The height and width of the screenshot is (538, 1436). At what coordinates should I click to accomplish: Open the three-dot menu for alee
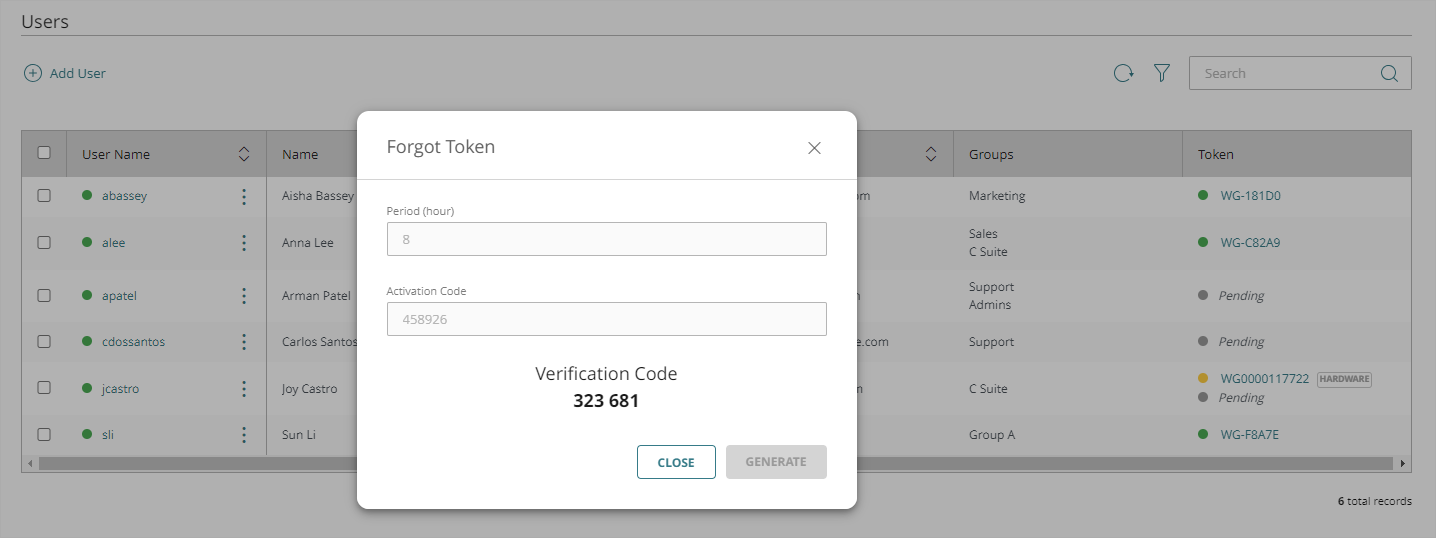click(x=244, y=242)
